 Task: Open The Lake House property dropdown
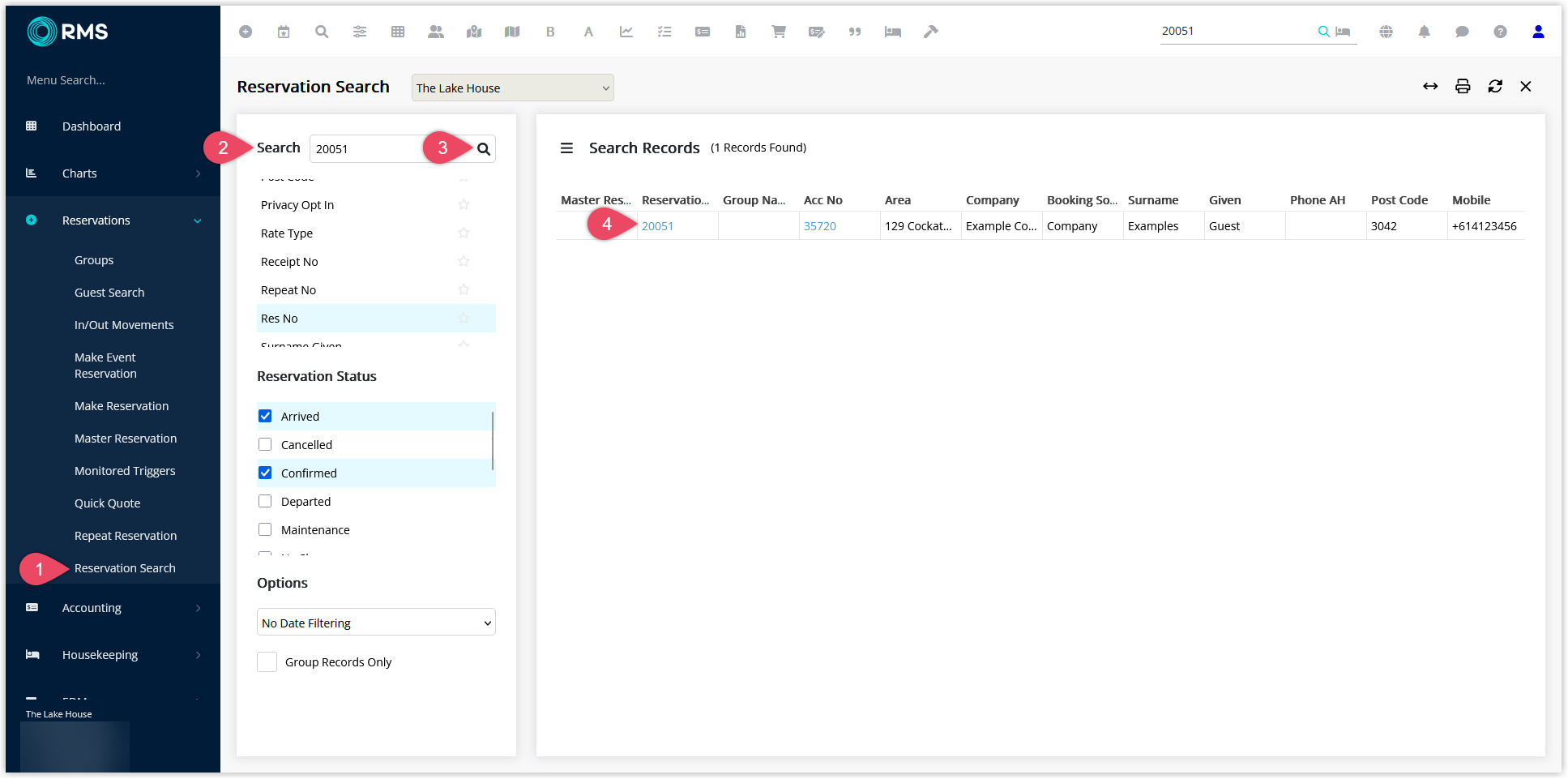(x=512, y=88)
